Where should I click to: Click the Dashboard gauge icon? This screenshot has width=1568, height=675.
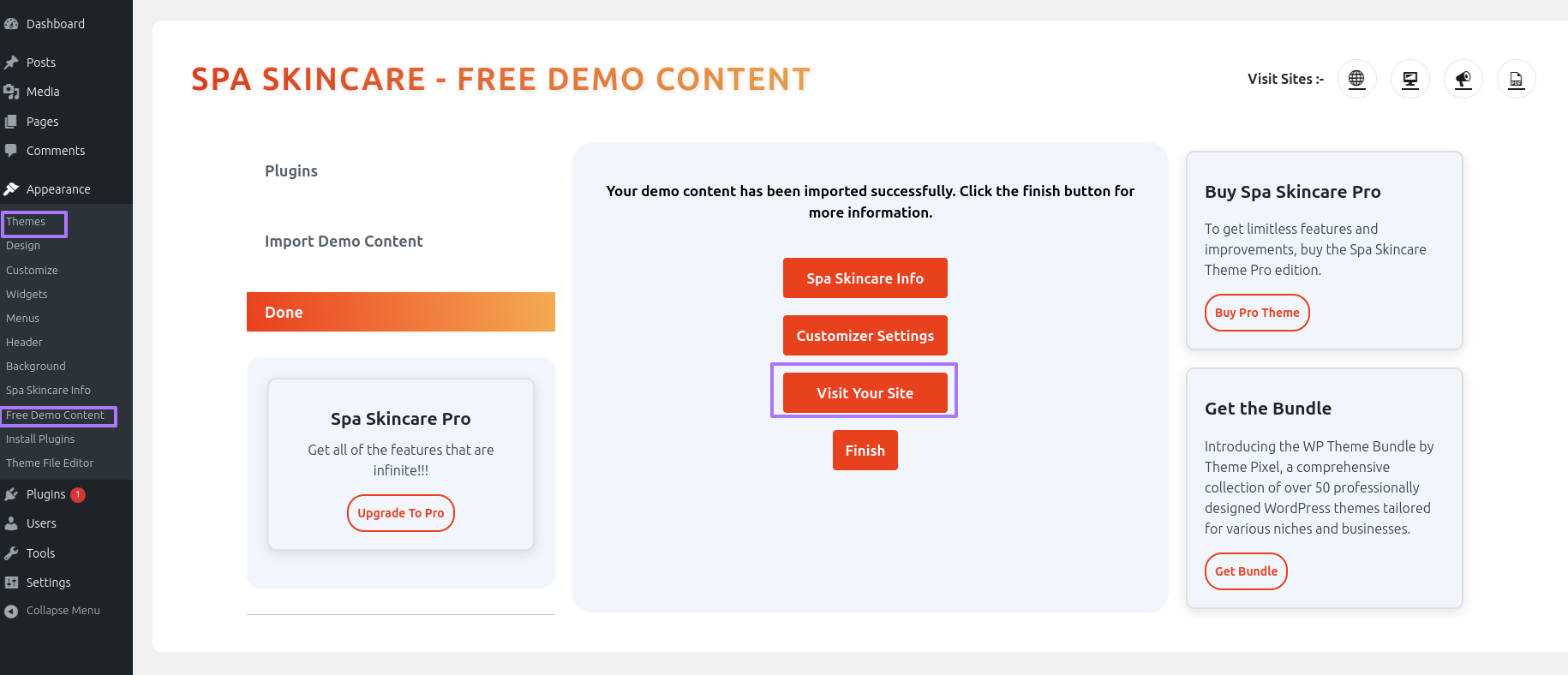pos(11,24)
